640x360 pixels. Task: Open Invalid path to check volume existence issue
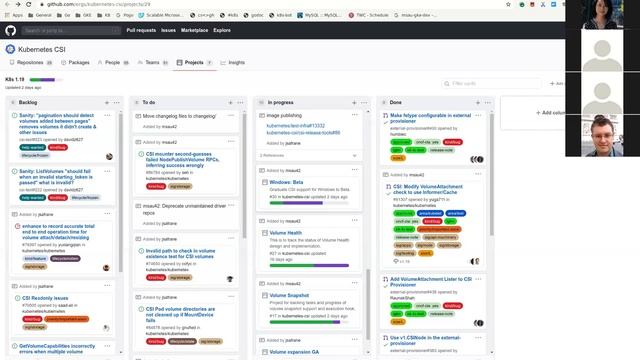[180, 253]
